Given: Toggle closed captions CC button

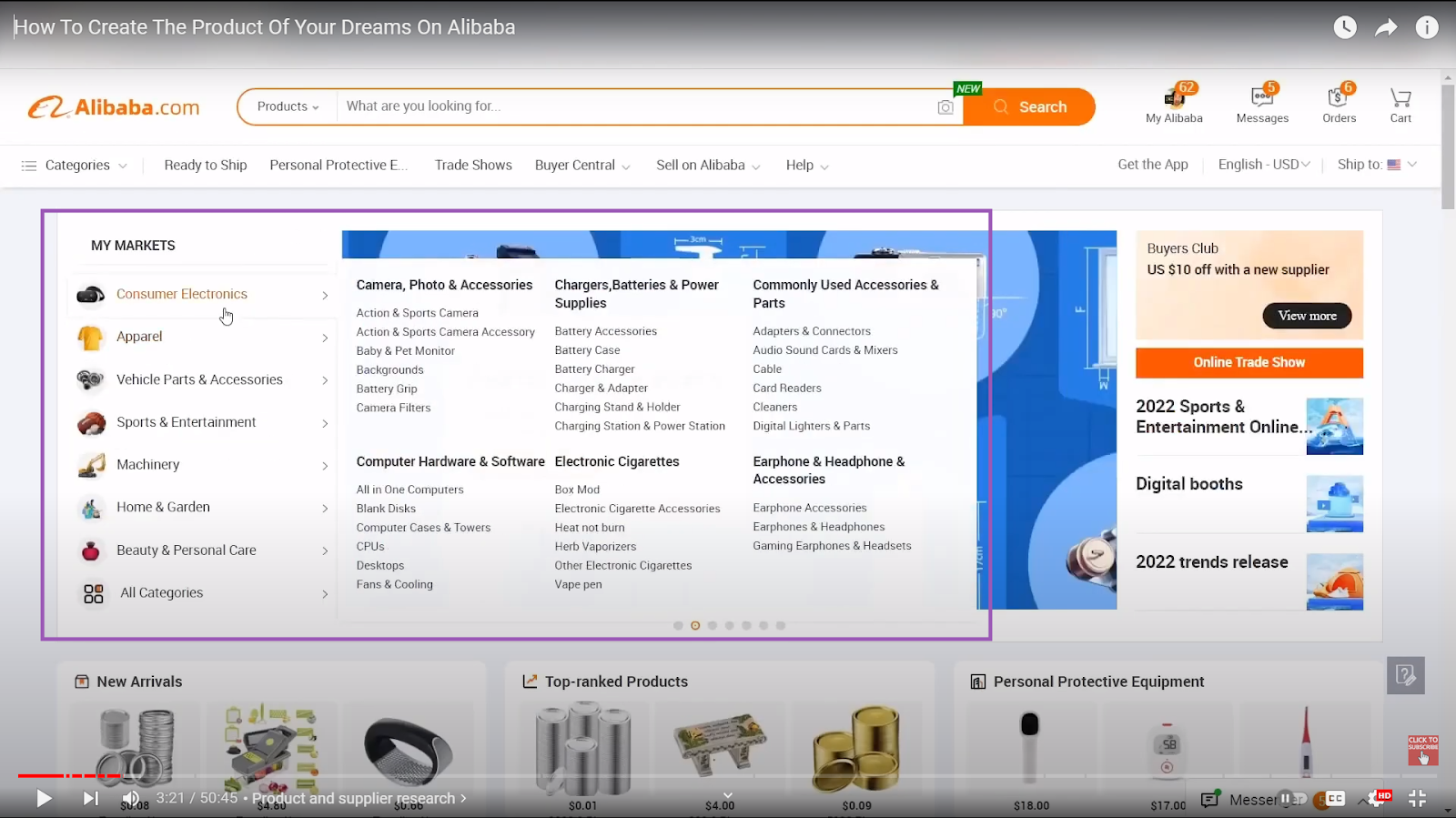Looking at the screenshot, I should [x=1335, y=798].
